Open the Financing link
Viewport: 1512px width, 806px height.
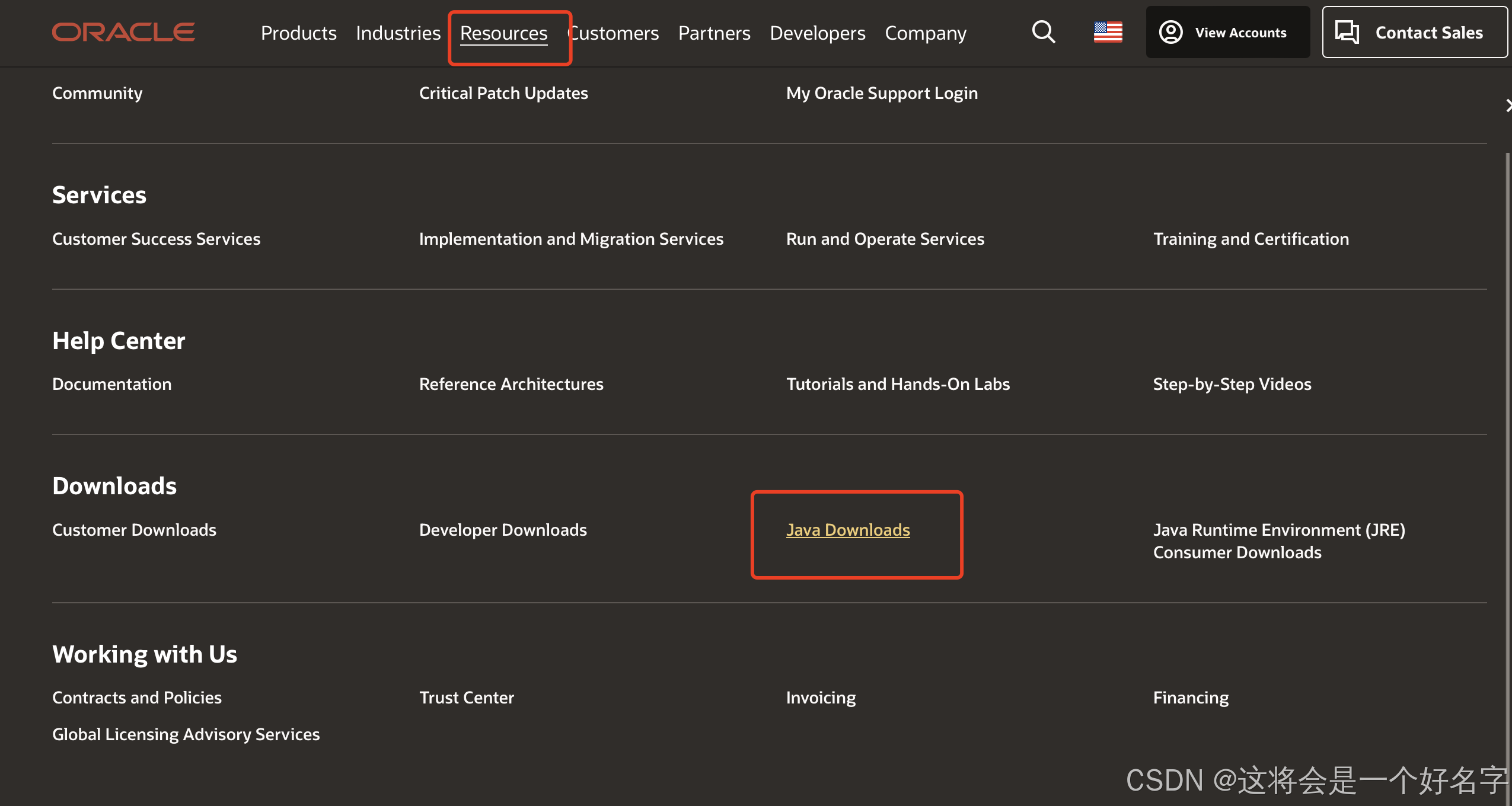1191,698
